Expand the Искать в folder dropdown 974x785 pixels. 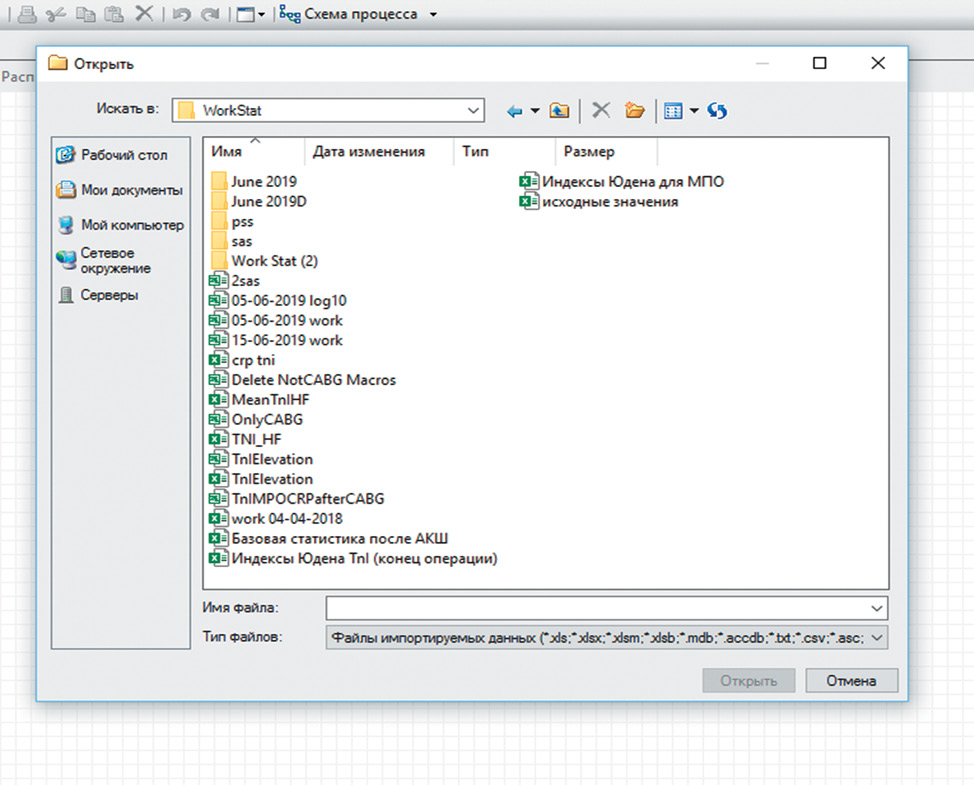pyautogui.click(x=473, y=110)
